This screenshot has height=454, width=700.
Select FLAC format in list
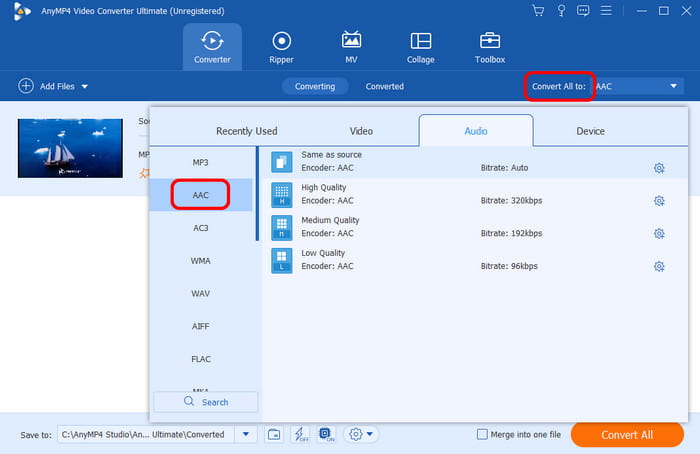click(x=200, y=359)
